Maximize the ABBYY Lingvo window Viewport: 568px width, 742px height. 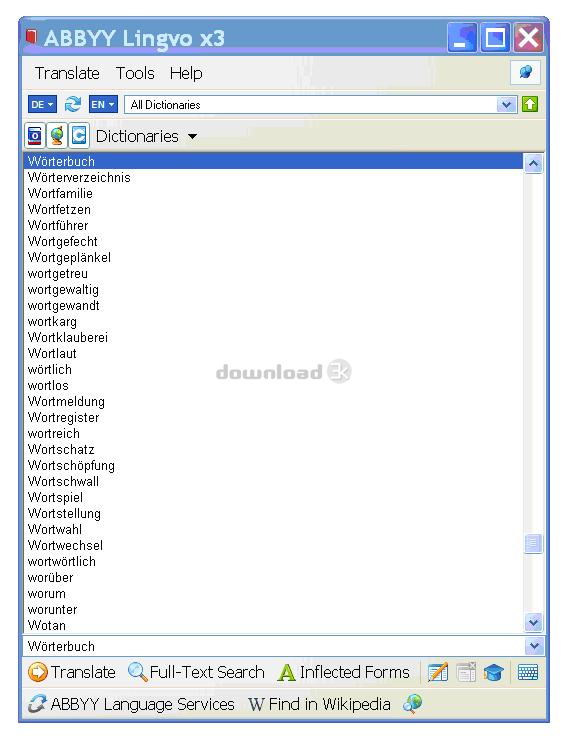pyautogui.click(x=495, y=37)
